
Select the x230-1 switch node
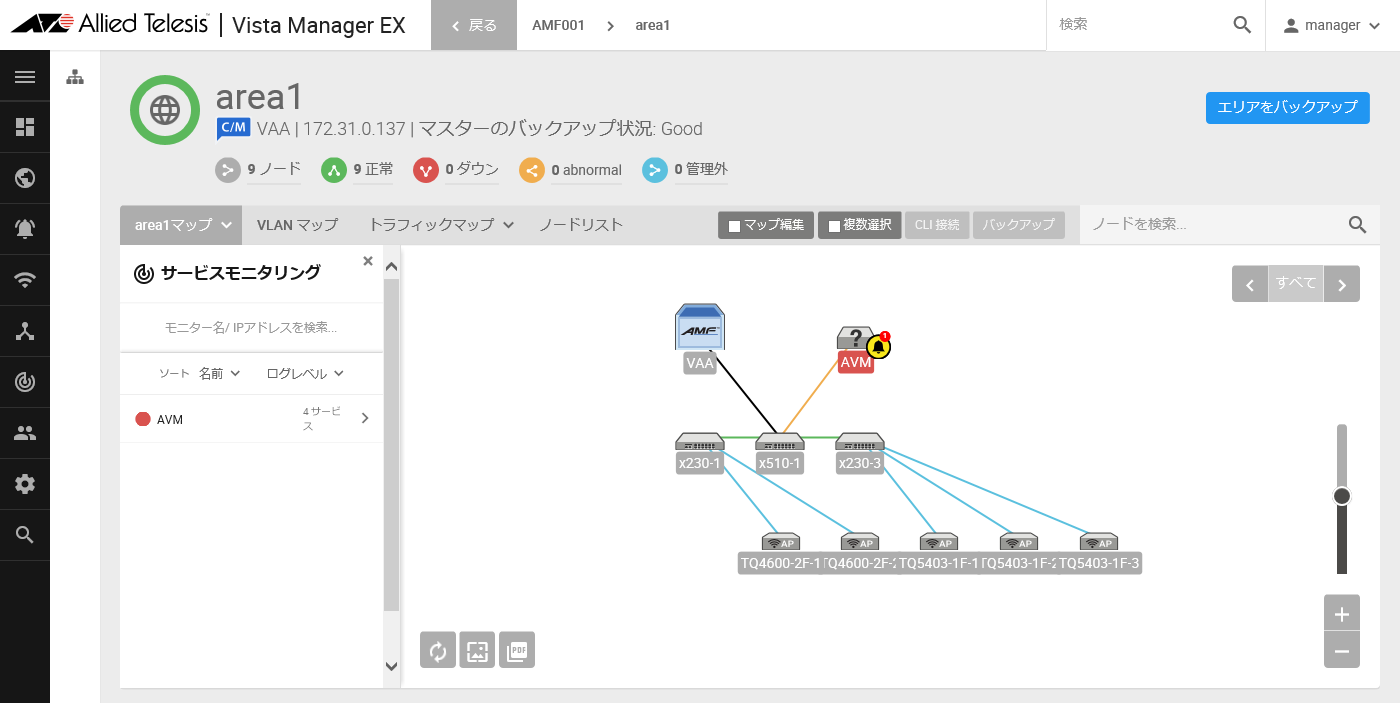tap(699, 442)
